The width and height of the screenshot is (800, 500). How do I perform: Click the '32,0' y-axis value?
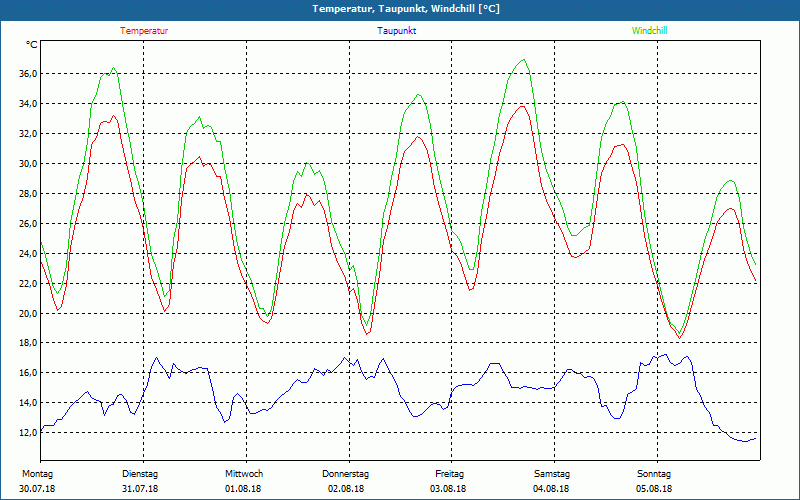coord(28,134)
